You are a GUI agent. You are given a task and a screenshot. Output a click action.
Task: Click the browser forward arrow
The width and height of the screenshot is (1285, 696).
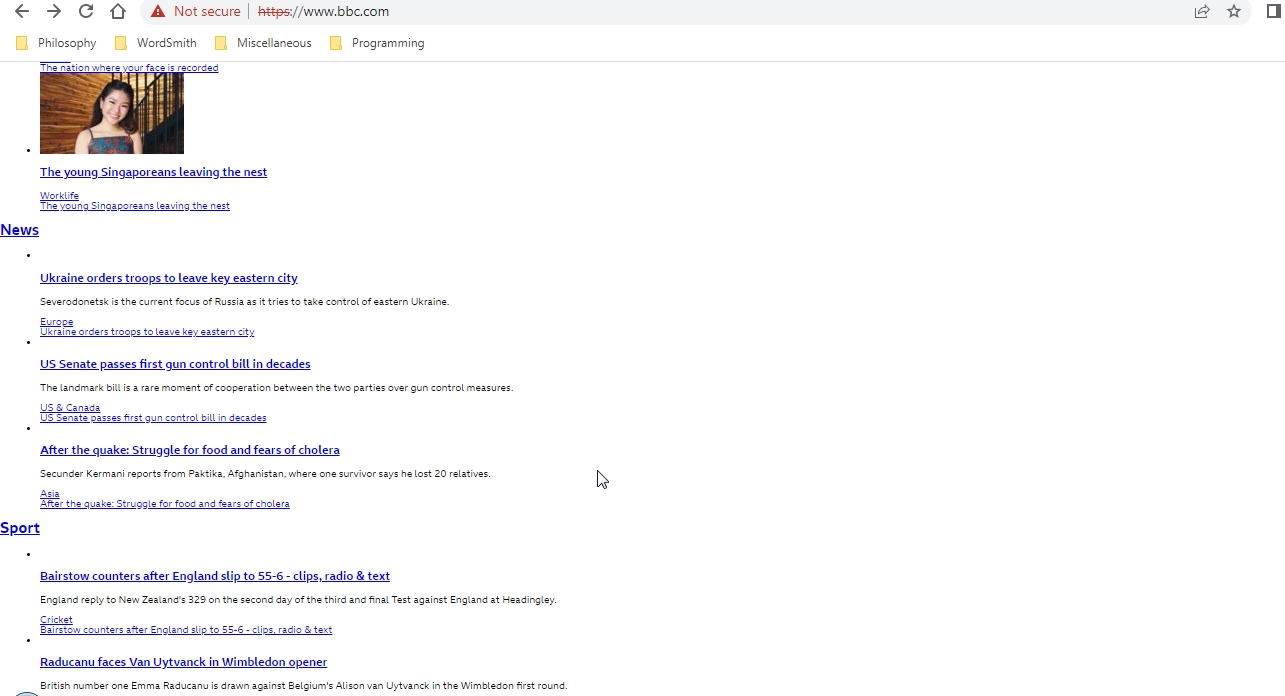(54, 12)
